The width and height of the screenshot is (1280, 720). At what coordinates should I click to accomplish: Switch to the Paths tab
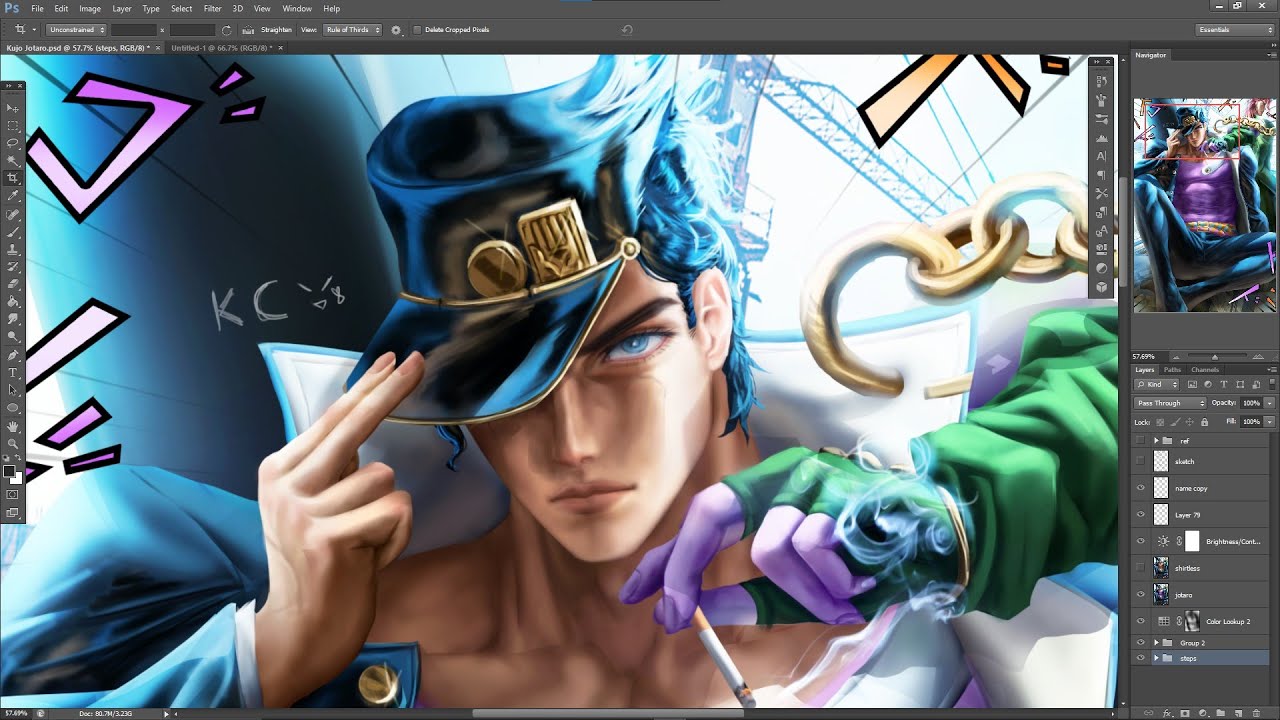tap(1172, 370)
